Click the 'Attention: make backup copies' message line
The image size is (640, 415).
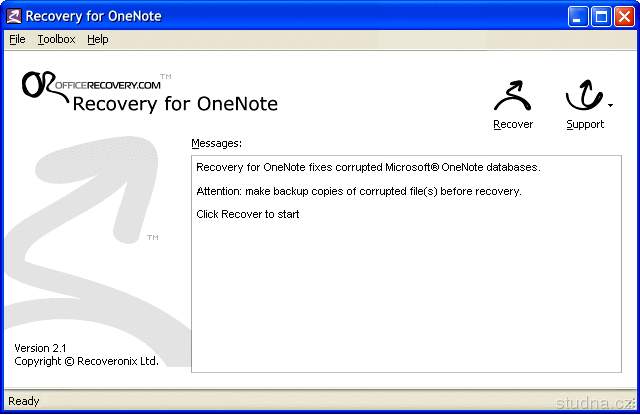[x=359, y=191]
